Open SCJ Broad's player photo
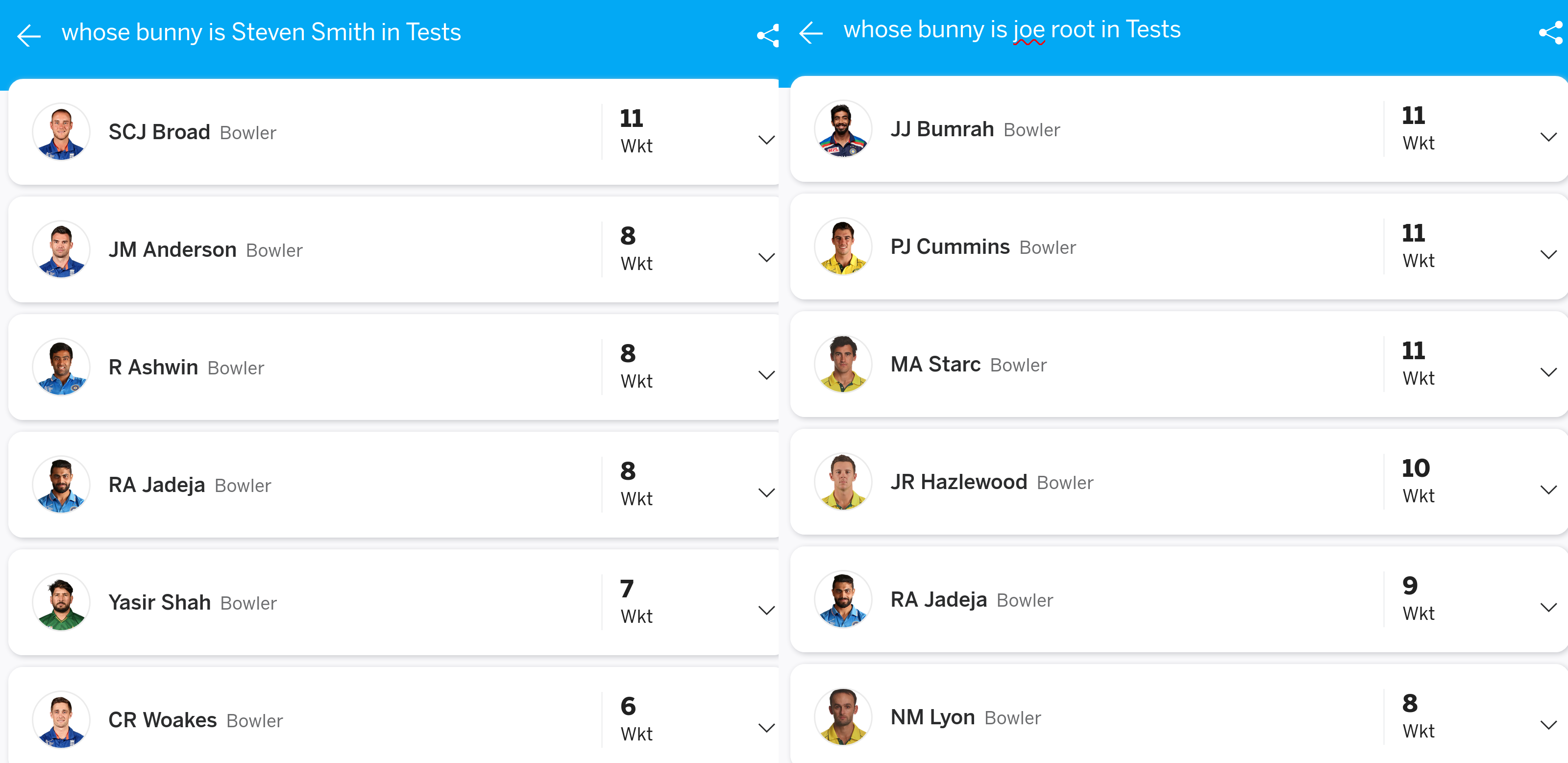The height and width of the screenshot is (763, 1568). (61, 131)
